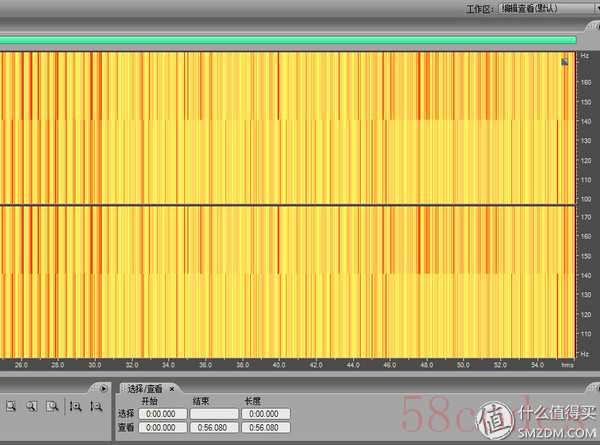
Task: Click the 结束 column header label
Action: point(201,401)
